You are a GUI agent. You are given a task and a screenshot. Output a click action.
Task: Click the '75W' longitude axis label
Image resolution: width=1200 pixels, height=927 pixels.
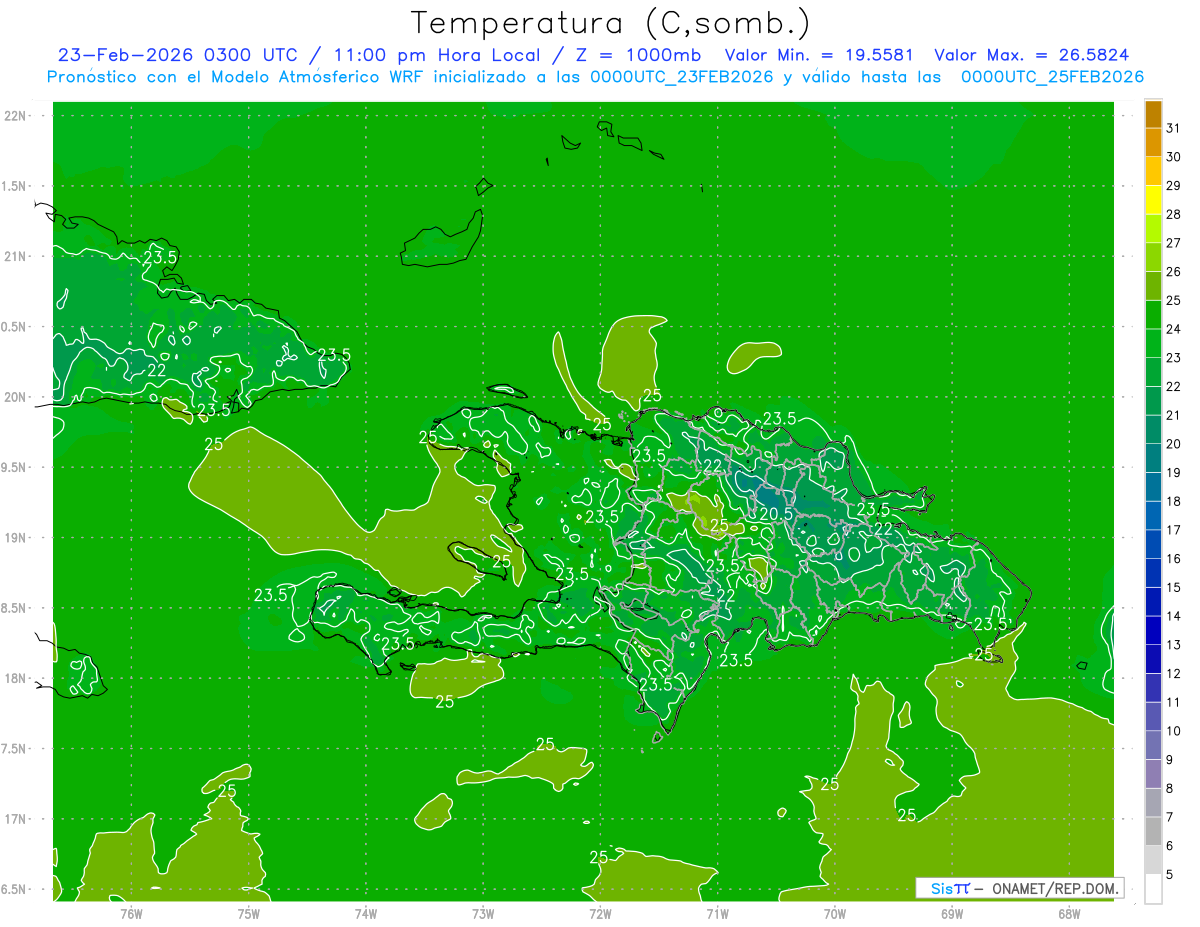[x=248, y=913]
